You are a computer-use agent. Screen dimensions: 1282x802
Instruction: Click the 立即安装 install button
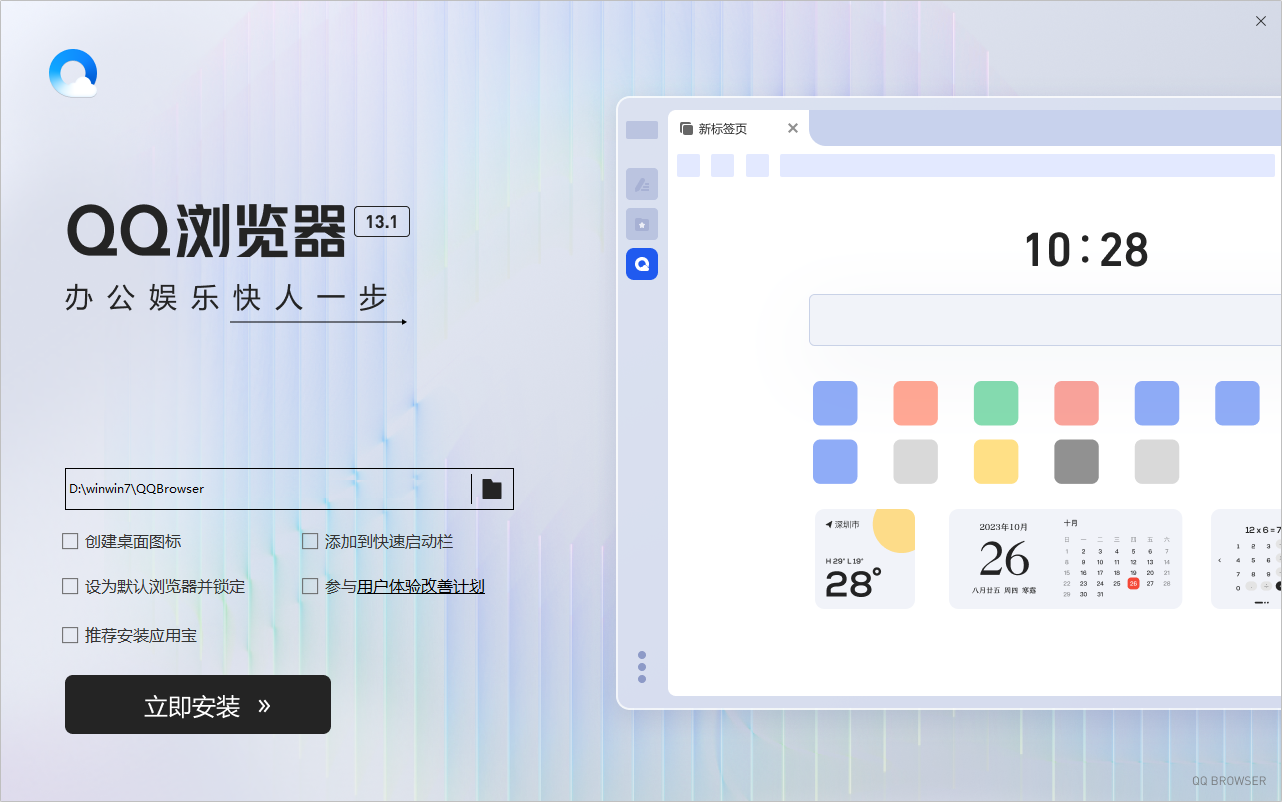click(197, 704)
